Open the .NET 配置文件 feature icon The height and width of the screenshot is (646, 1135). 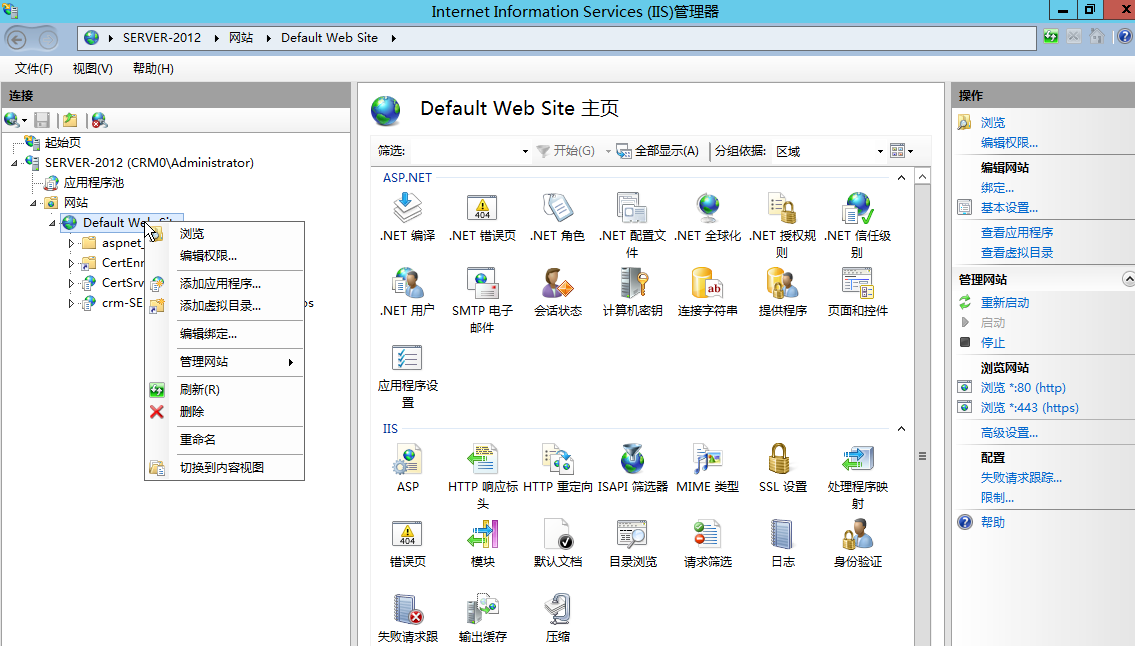tap(633, 209)
